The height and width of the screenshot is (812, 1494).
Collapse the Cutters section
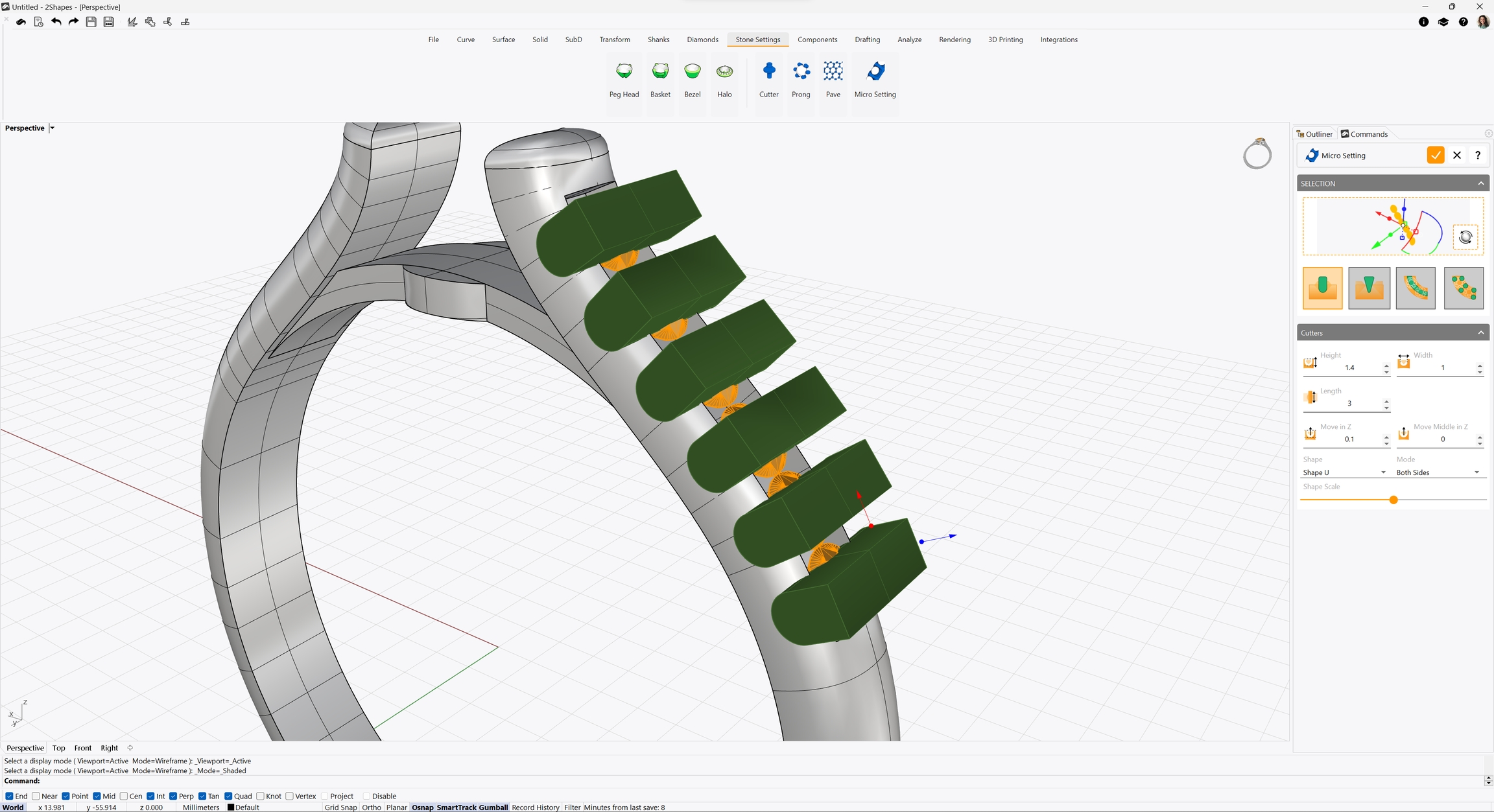(x=1480, y=332)
